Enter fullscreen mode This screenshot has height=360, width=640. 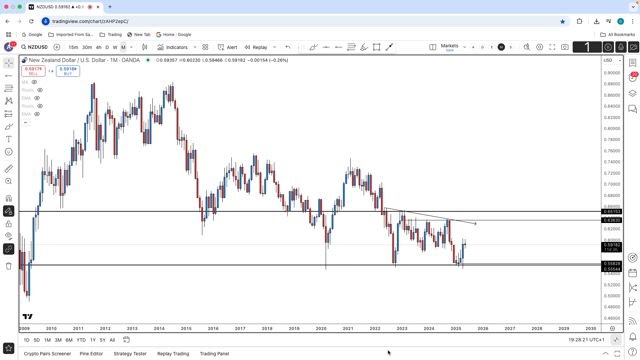(552, 47)
